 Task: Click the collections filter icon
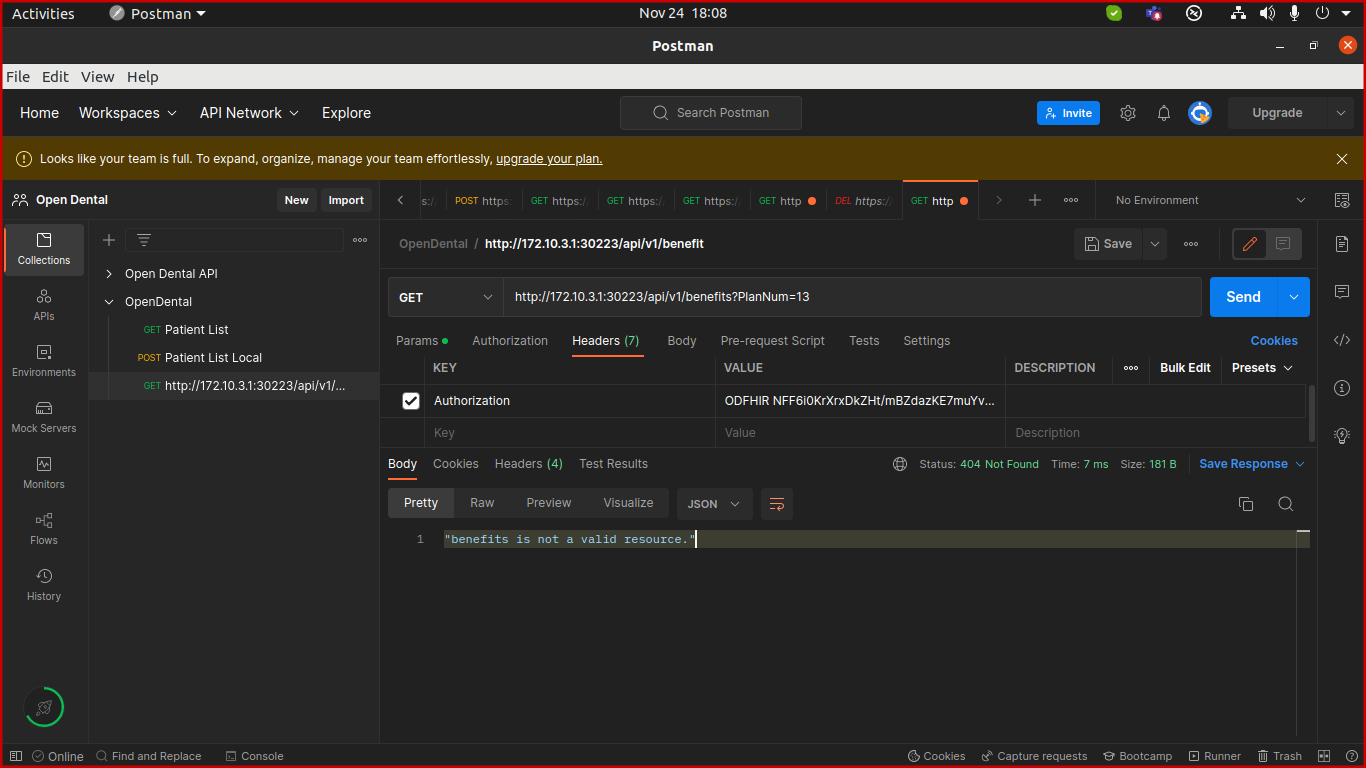[144, 240]
